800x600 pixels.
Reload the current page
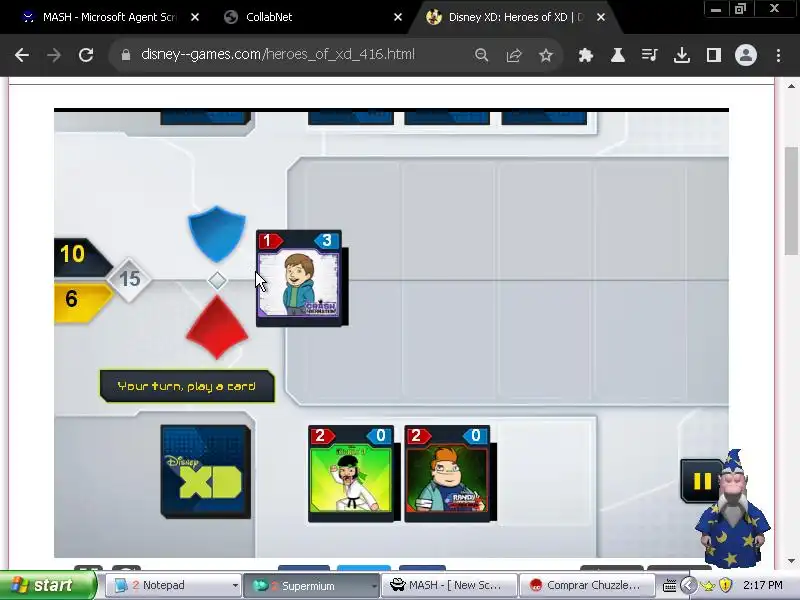86,55
